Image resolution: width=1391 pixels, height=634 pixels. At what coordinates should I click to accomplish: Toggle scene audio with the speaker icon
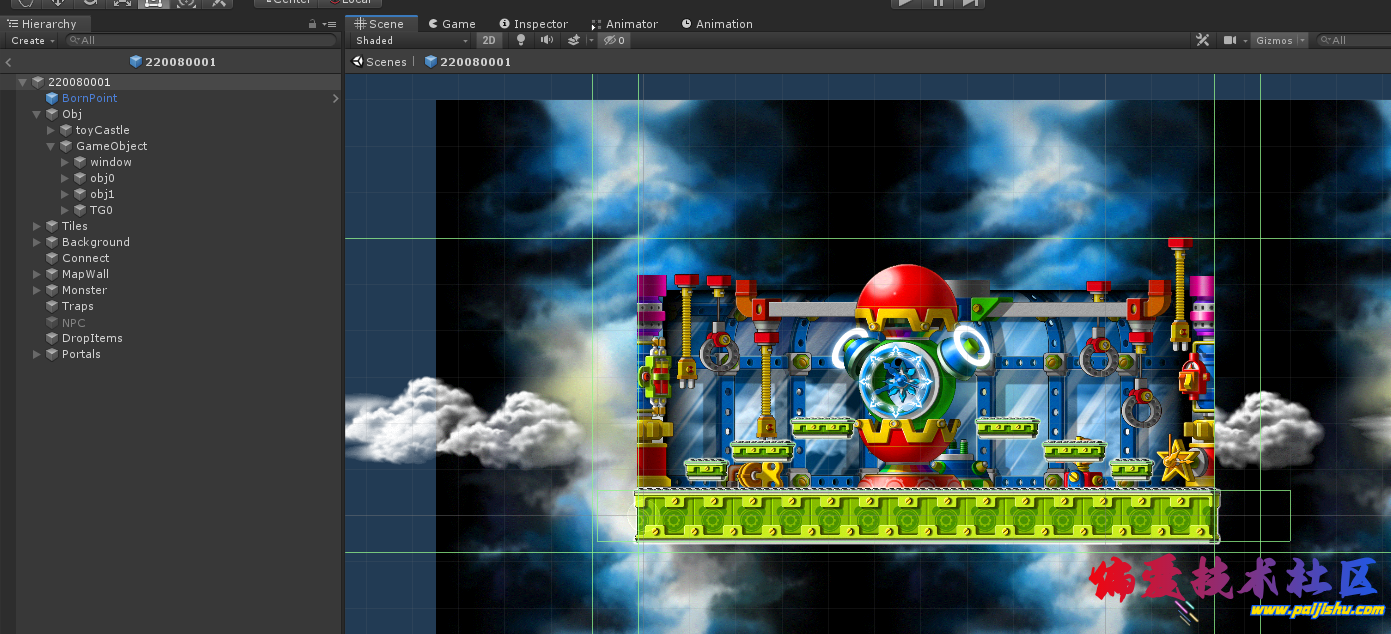click(x=547, y=40)
